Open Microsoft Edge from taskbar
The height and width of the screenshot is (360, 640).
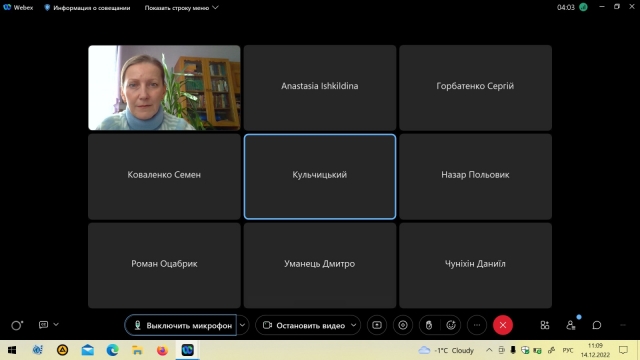coord(112,350)
